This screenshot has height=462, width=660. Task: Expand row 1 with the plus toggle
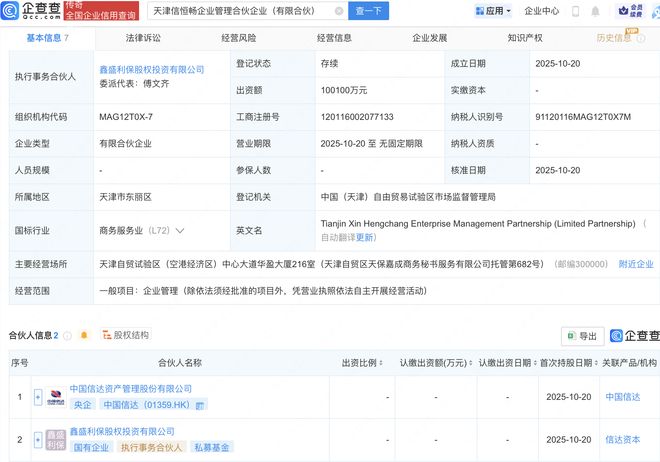pyautogui.click(x=38, y=397)
